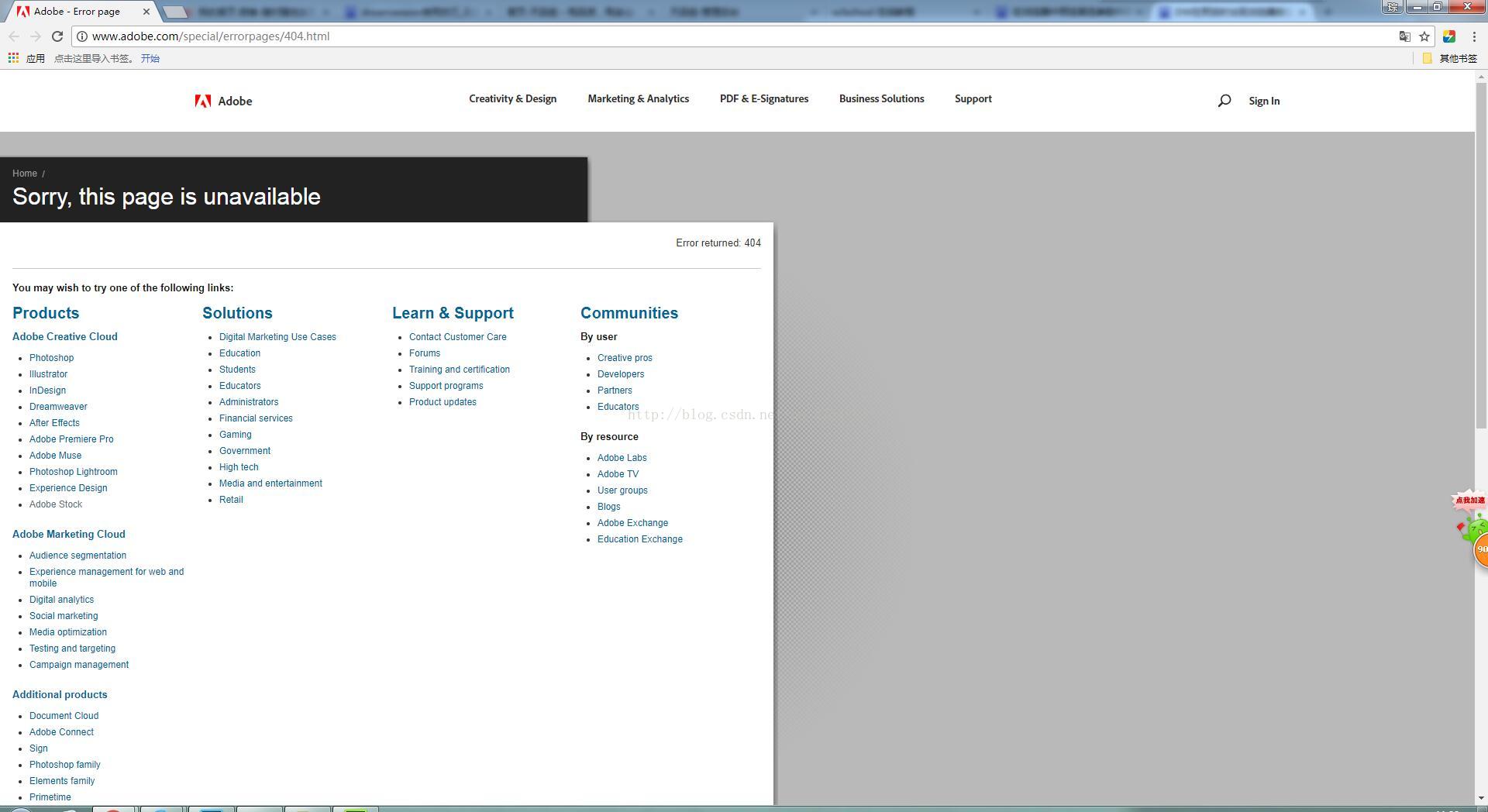Image resolution: width=1488 pixels, height=812 pixels.
Task: Open Products section heading
Action: pyautogui.click(x=46, y=313)
